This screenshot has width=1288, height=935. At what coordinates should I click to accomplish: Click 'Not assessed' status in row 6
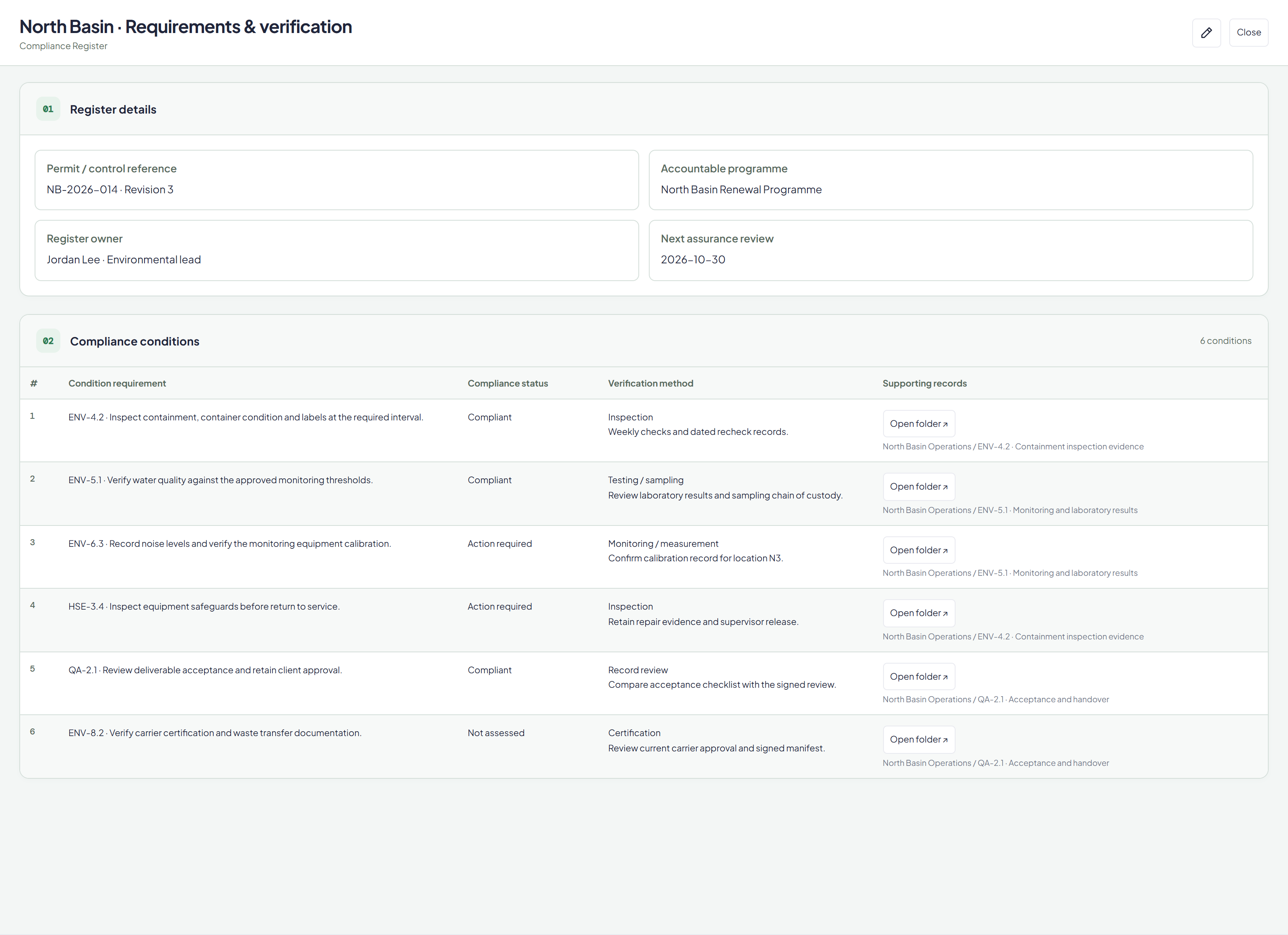(x=496, y=733)
